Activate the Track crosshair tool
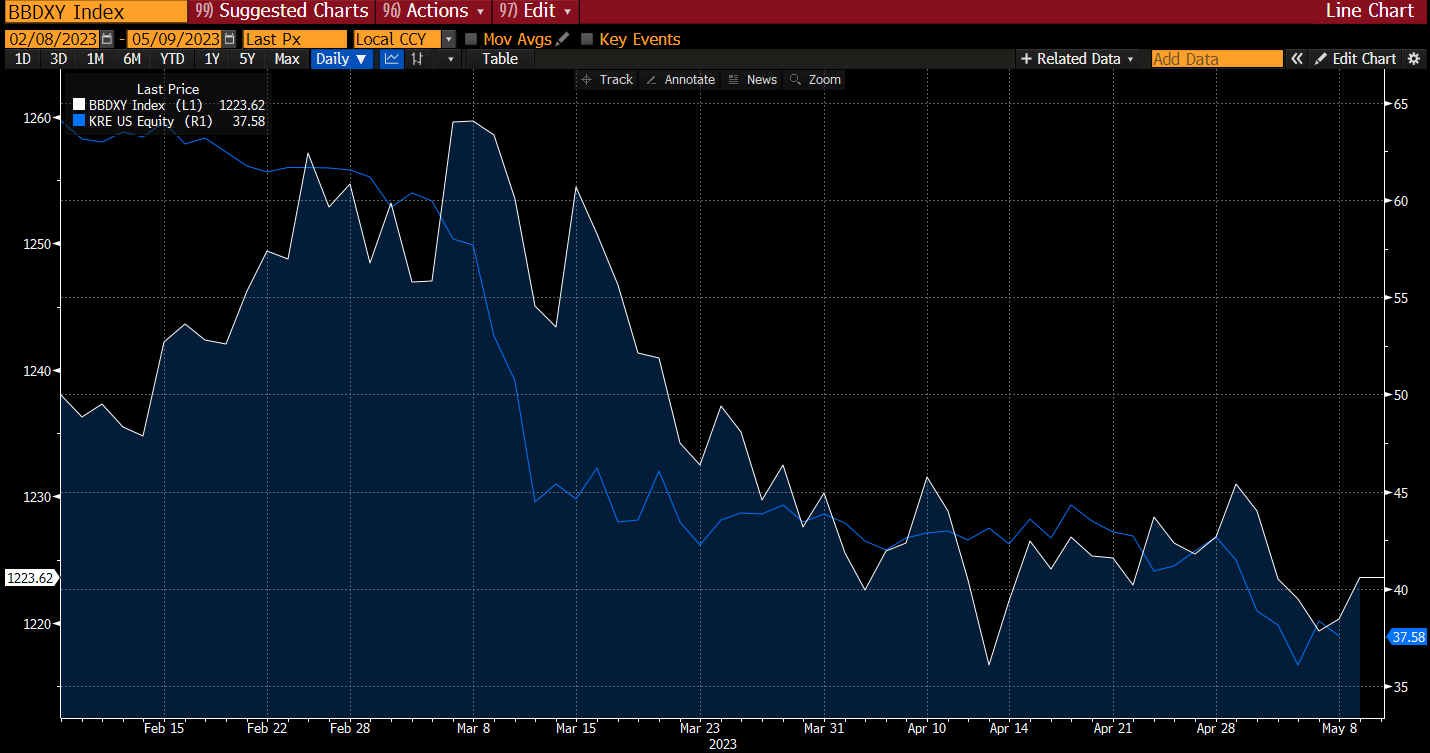The image size is (1430, 753). point(606,79)
